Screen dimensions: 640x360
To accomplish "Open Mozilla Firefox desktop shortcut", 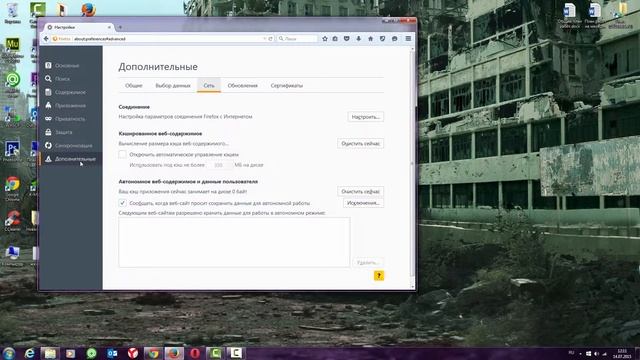I will point(88,9).
